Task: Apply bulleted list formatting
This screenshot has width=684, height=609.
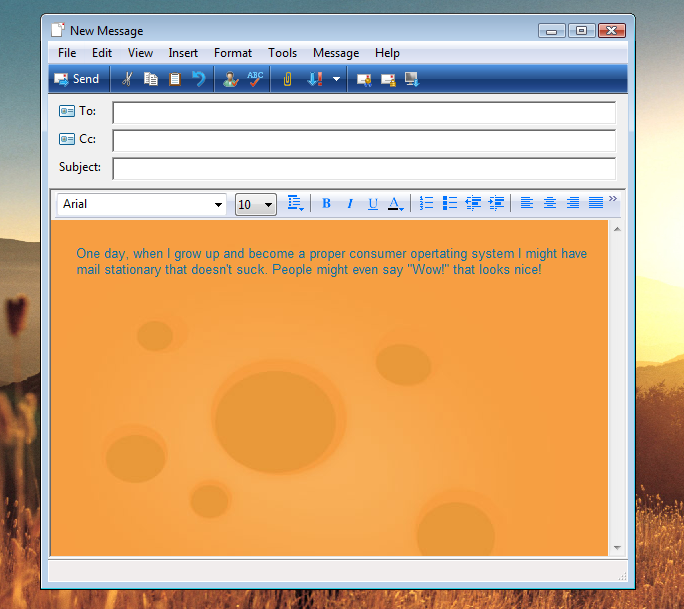Action: [450, 203]
